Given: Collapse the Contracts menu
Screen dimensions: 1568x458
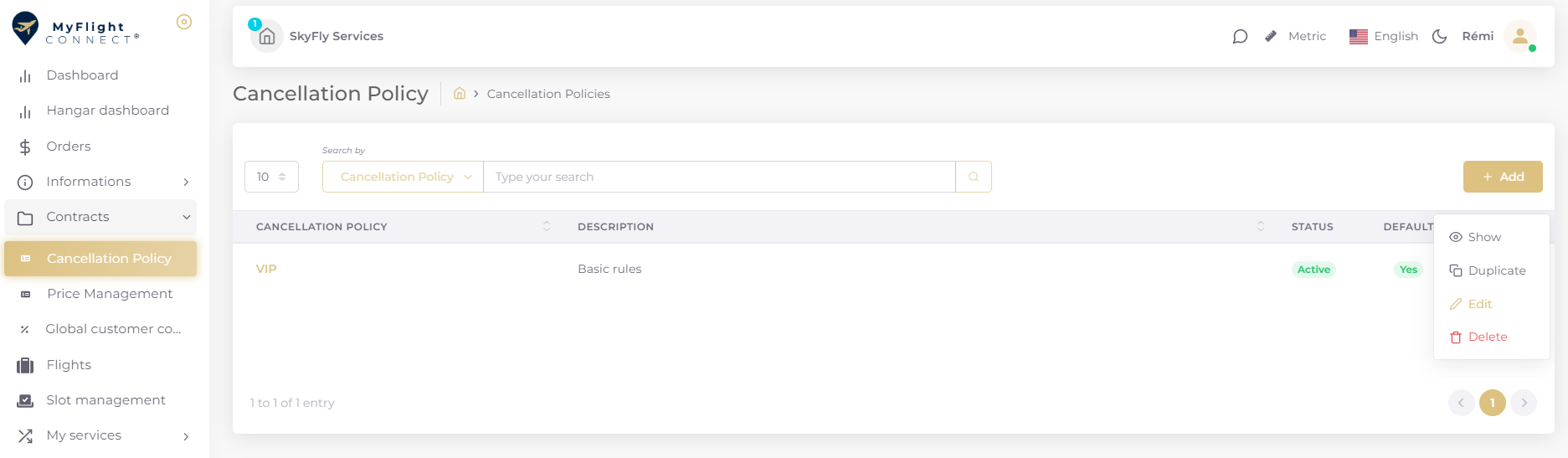Looking at the screenshot, I should tap(100, 217).
